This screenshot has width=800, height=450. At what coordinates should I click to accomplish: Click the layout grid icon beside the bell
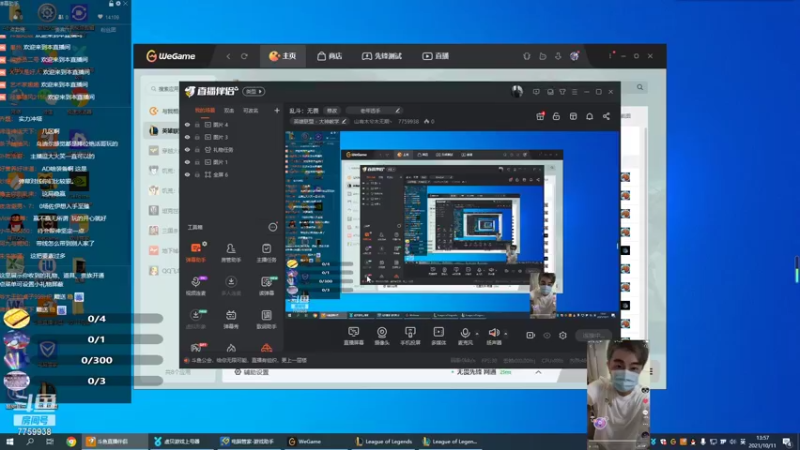click(573, 116)
